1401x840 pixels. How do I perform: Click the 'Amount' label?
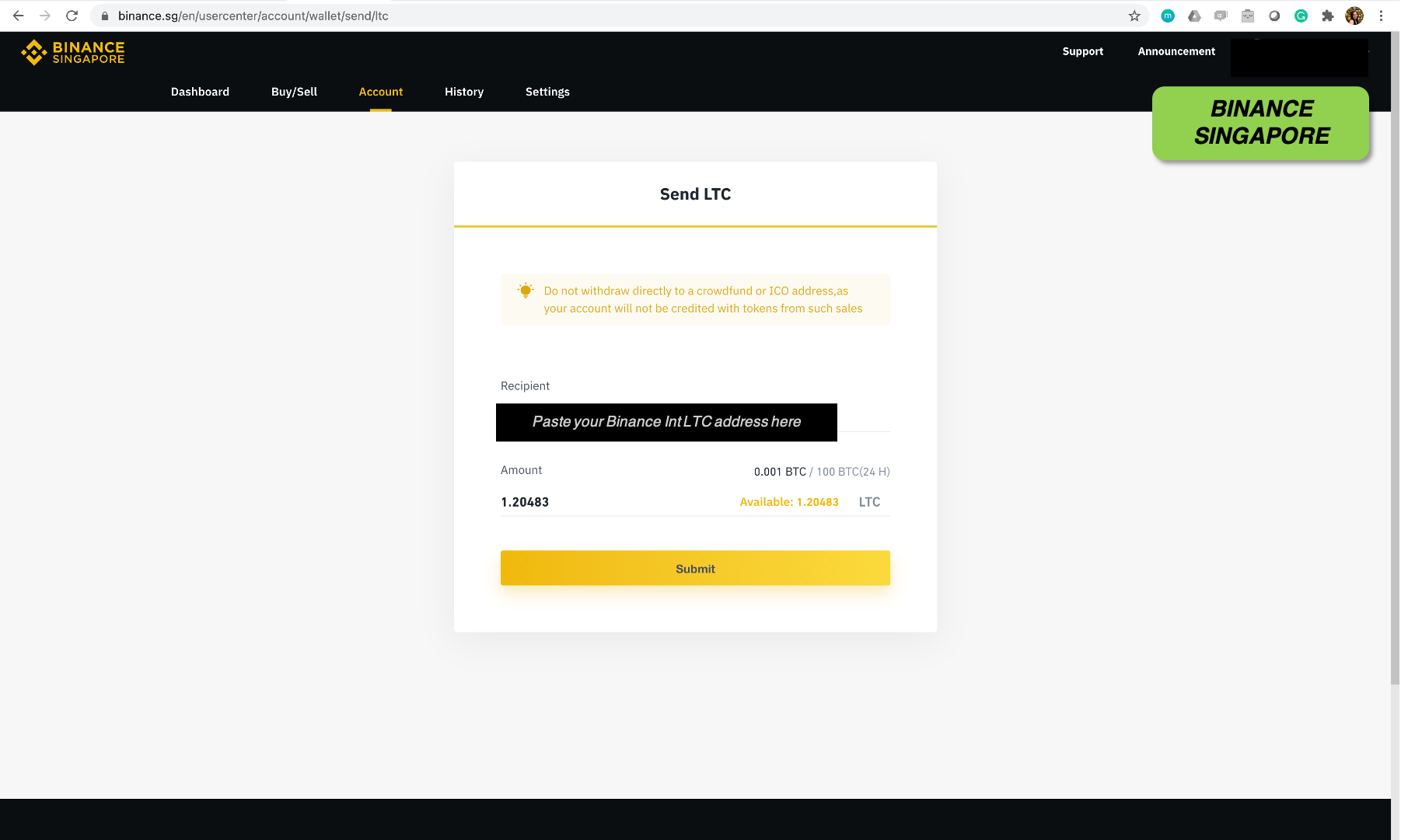coord(521,470)
